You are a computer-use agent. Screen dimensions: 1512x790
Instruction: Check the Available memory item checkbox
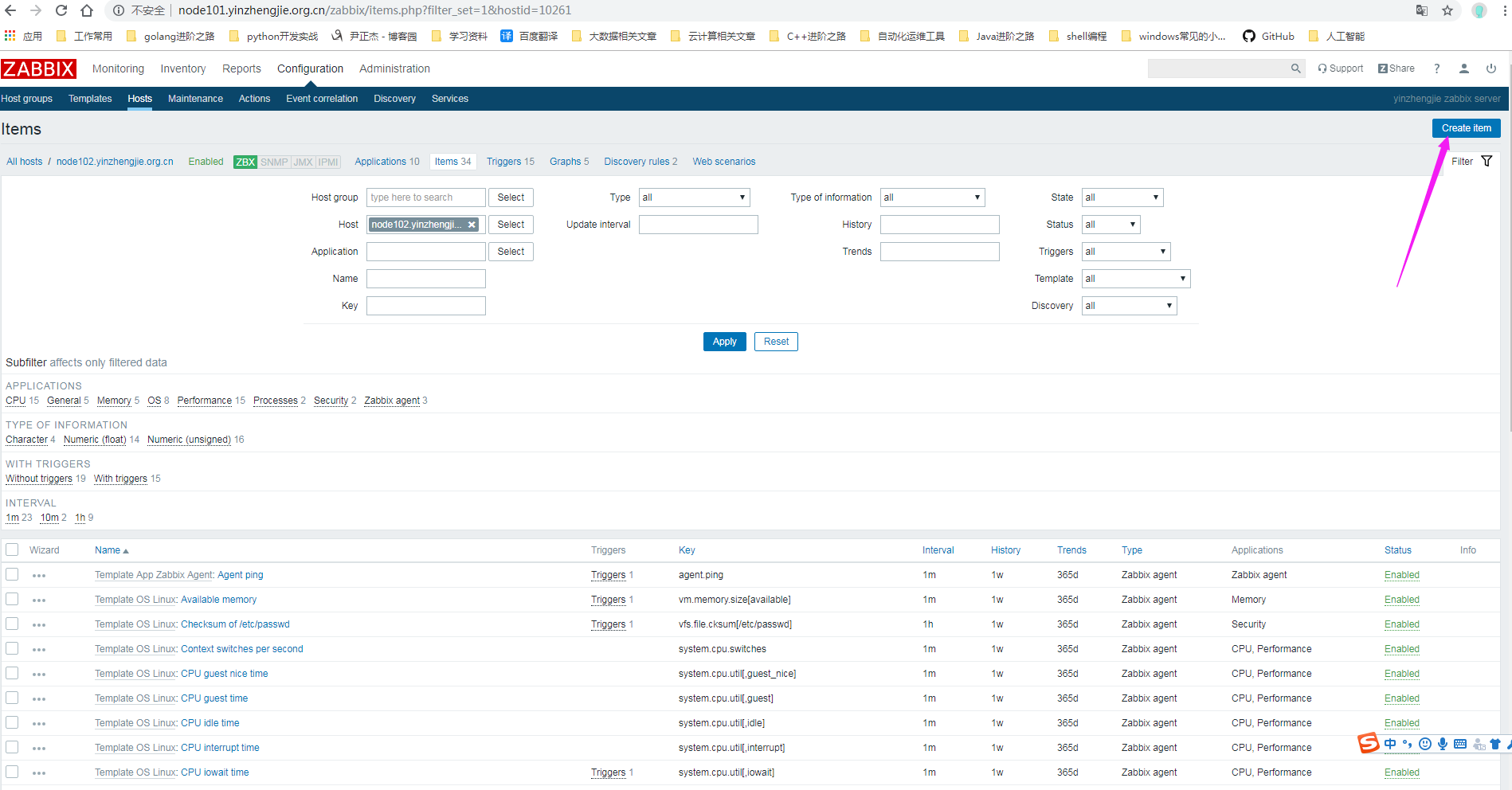pos(12,599)
